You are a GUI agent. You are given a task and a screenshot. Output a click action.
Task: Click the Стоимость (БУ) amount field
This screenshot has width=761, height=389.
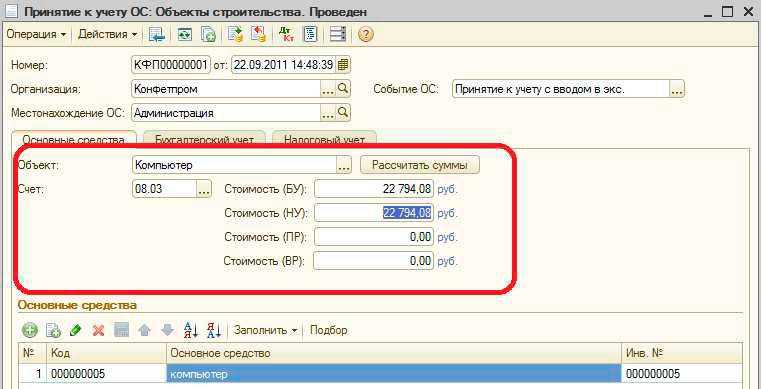click(373, 189)
